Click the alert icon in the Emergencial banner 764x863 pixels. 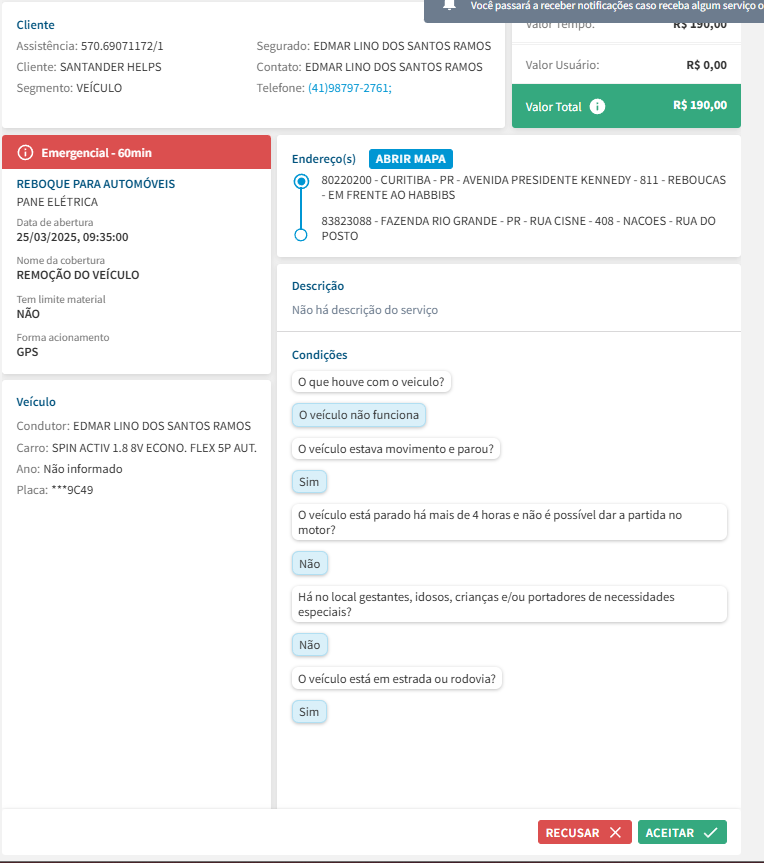click(26, 153)
